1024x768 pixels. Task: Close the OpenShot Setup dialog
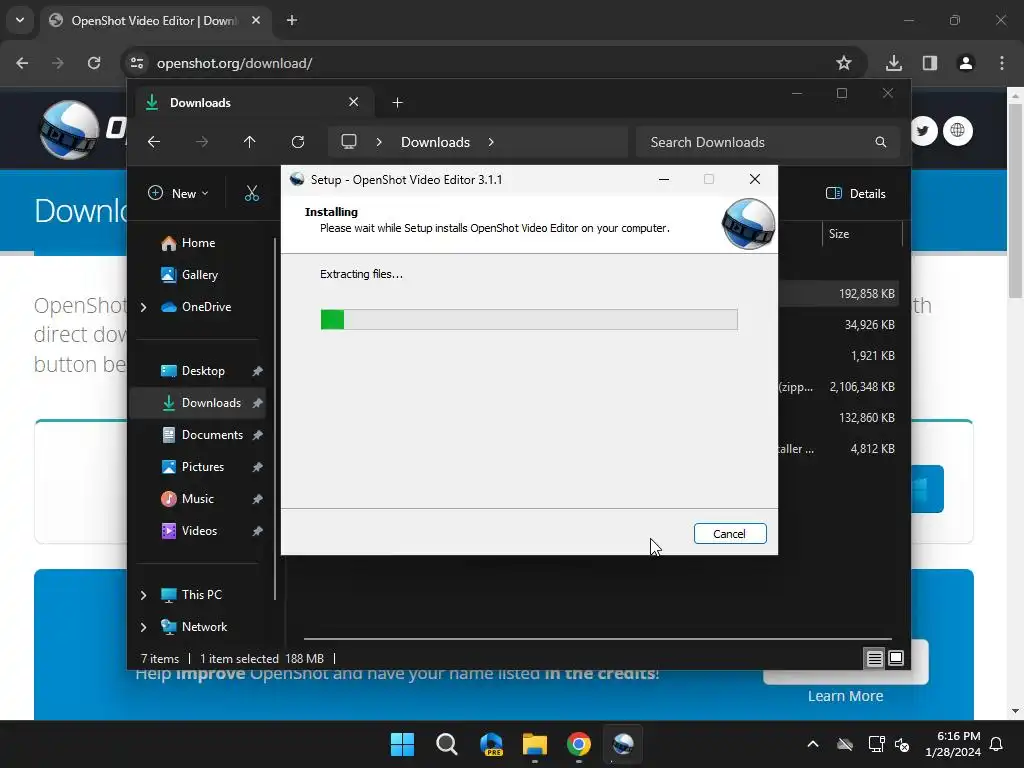754,179
